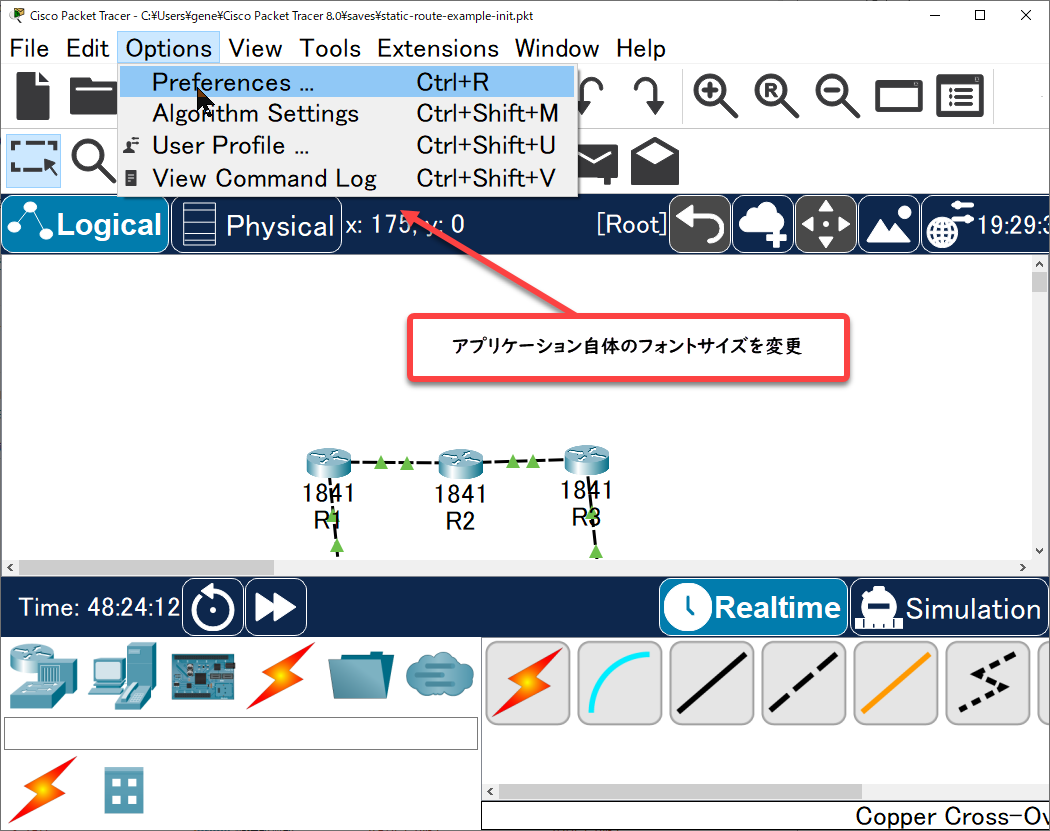This screenshot has width=1050, height=831.
Task: Click router R2 in the workspace
Action: point(460,464)
